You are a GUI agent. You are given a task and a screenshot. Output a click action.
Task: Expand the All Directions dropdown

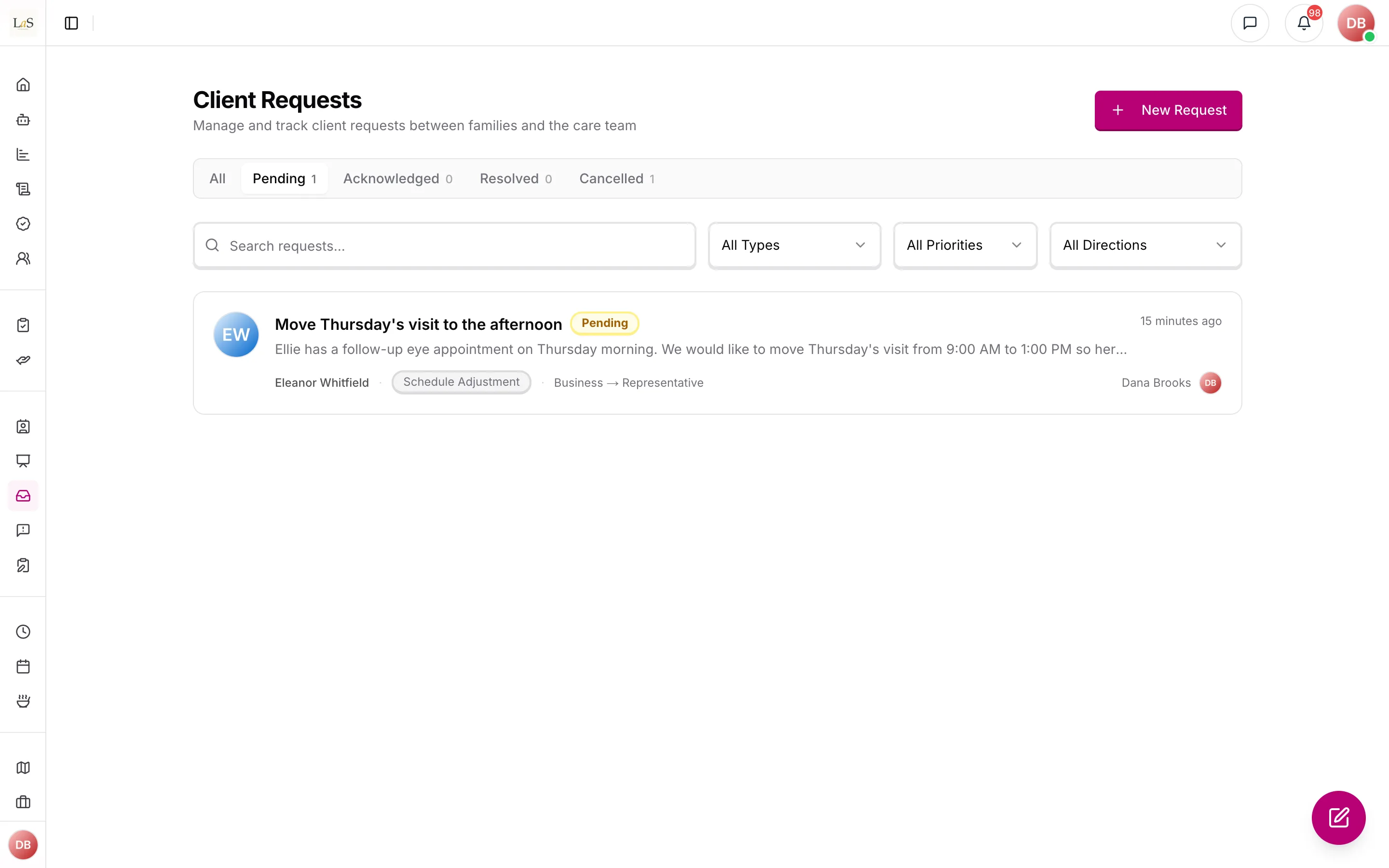[x=1145, y=245]
